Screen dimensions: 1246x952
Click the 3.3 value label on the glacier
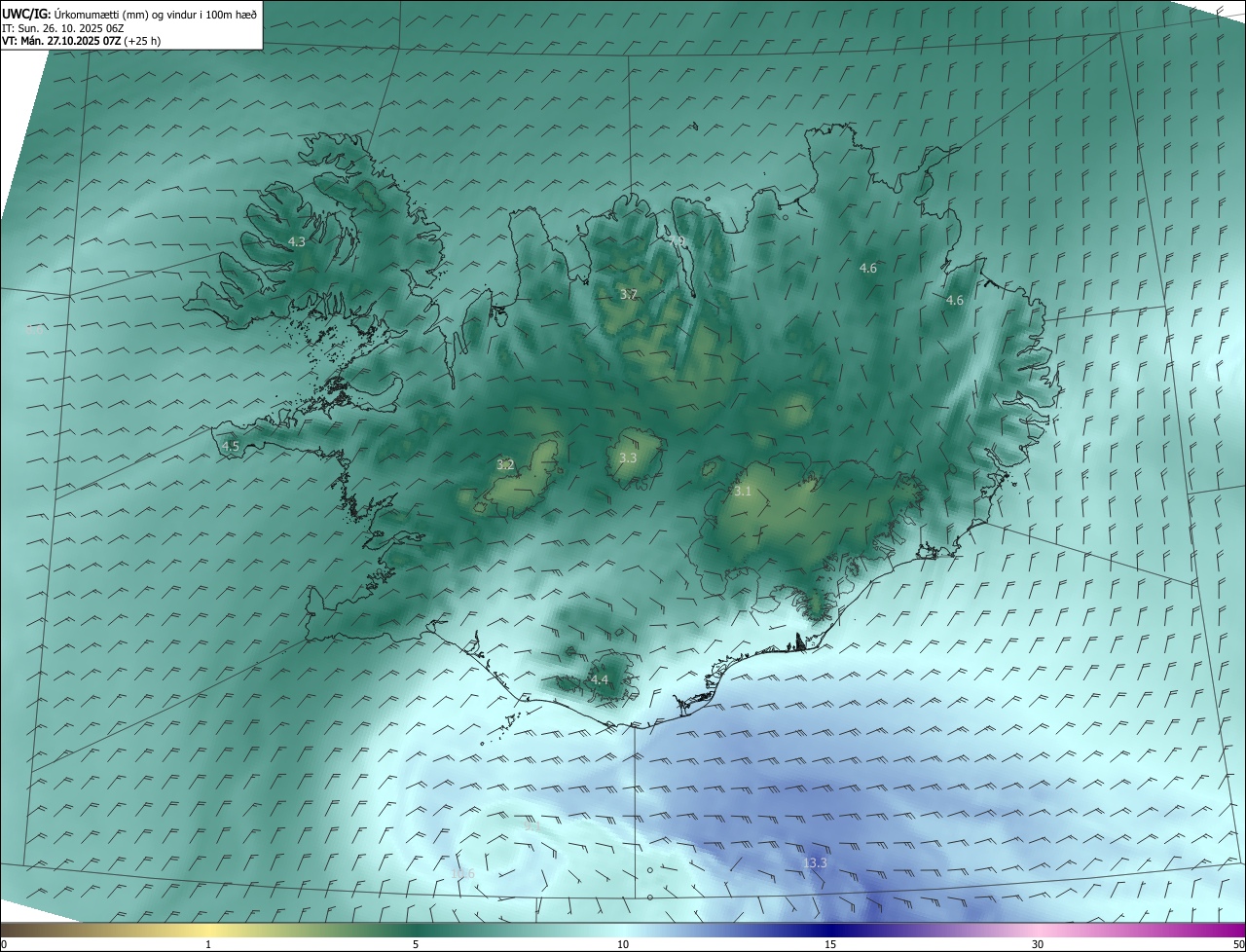(x=628, y=458)
